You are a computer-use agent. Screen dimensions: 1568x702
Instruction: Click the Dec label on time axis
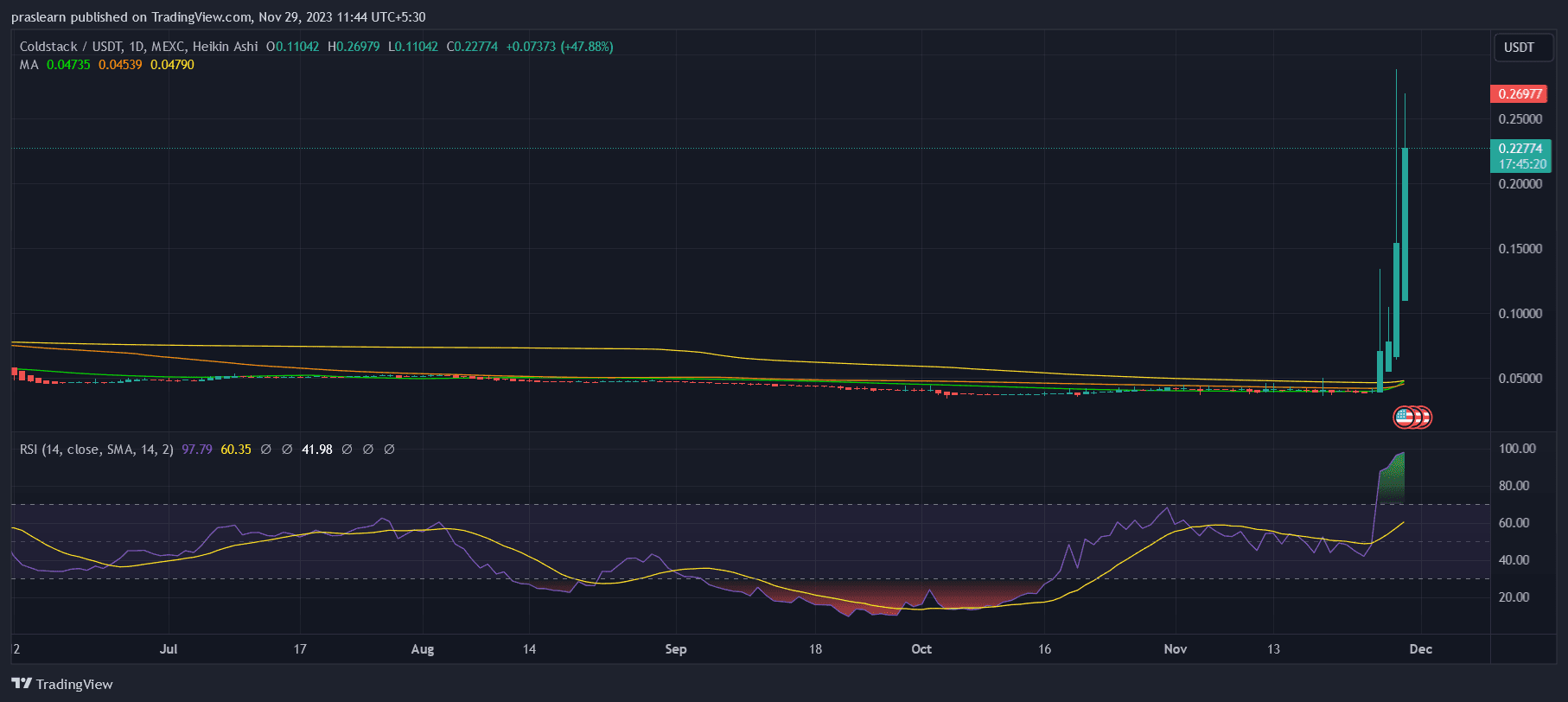pos(1420,649)
